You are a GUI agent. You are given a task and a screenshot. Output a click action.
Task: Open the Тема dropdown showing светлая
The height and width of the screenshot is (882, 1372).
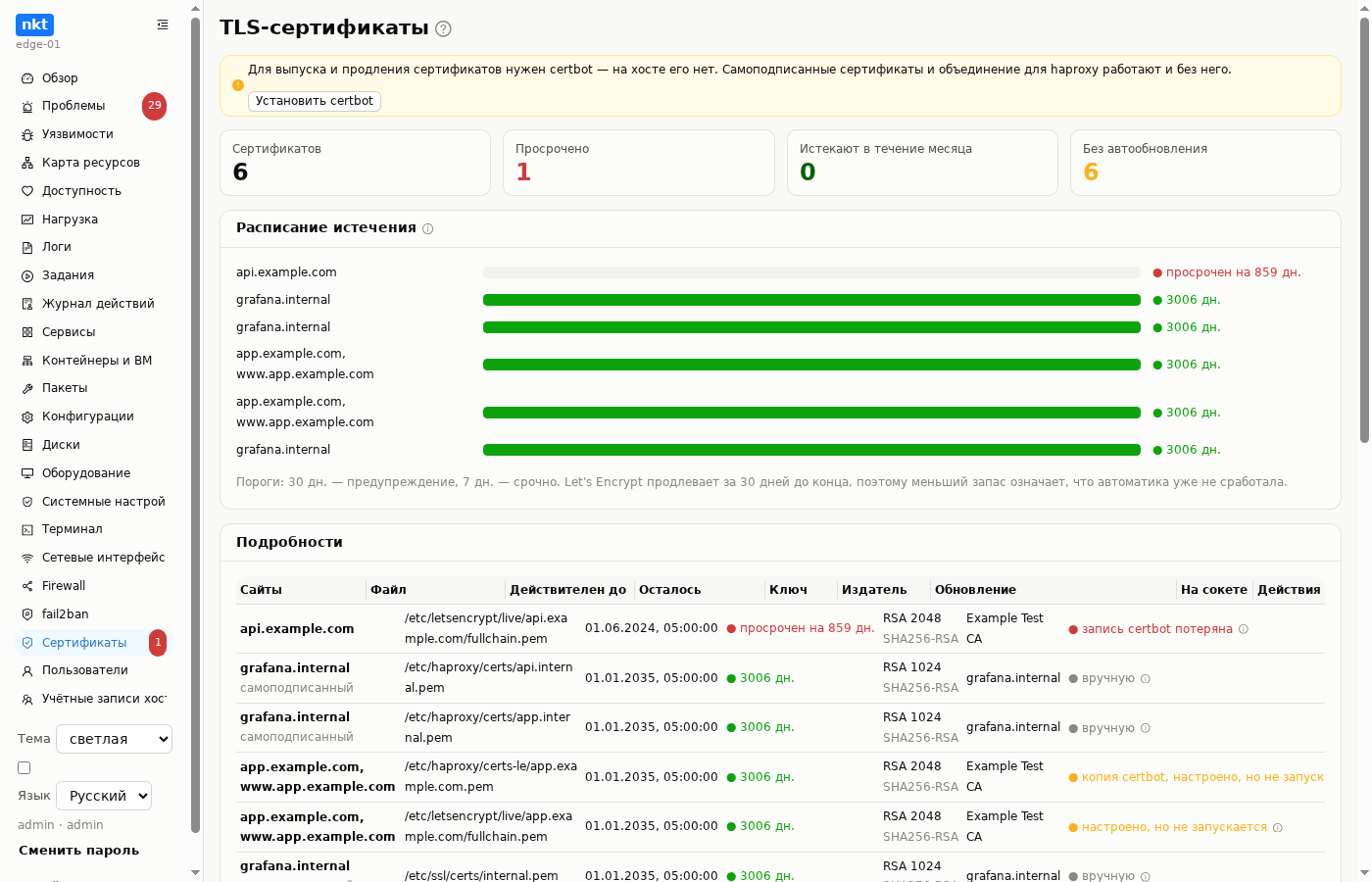pyautogui.click(x=114, y=739)
